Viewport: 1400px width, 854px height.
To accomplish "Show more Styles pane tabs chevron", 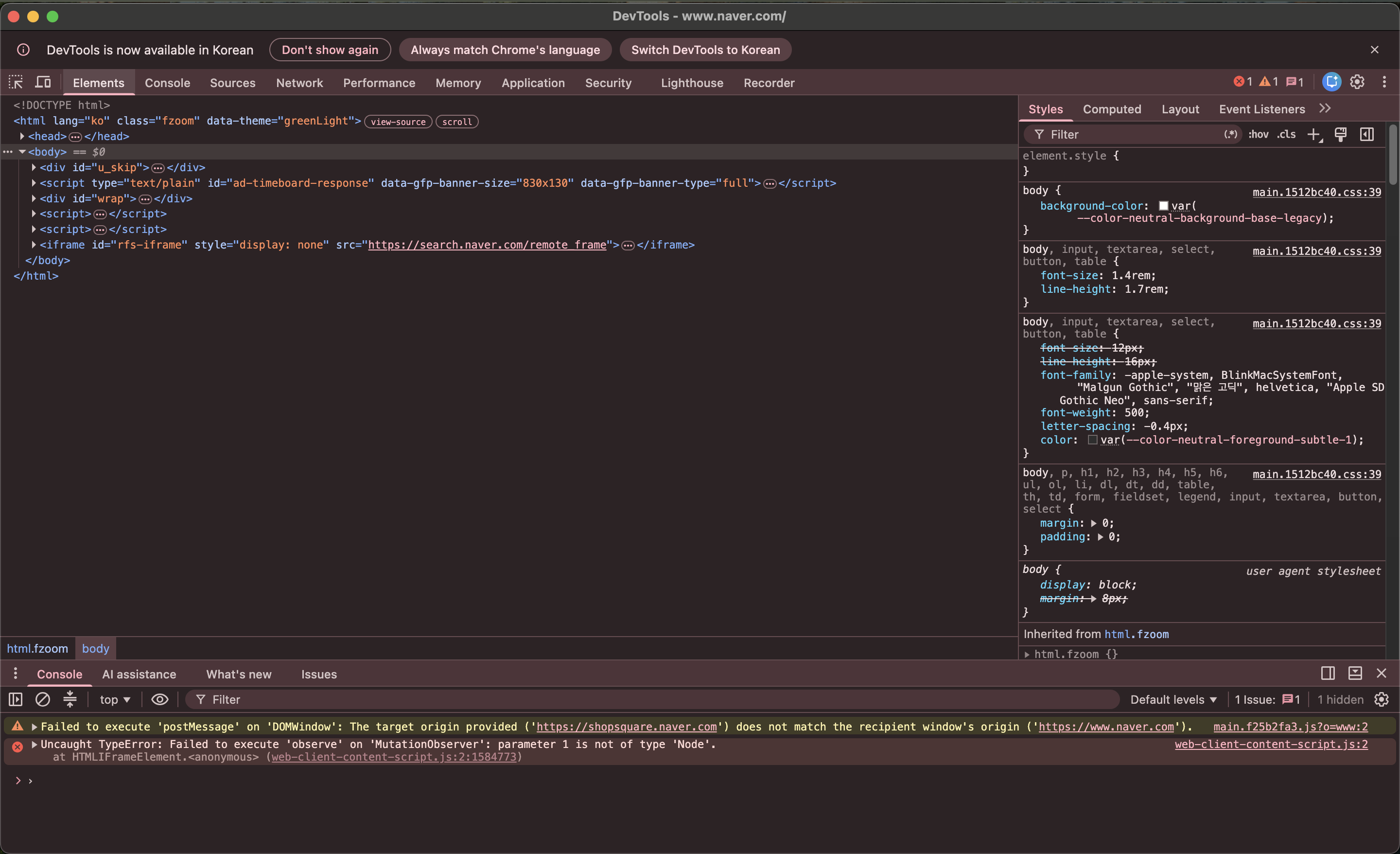I will point(1325,108).
